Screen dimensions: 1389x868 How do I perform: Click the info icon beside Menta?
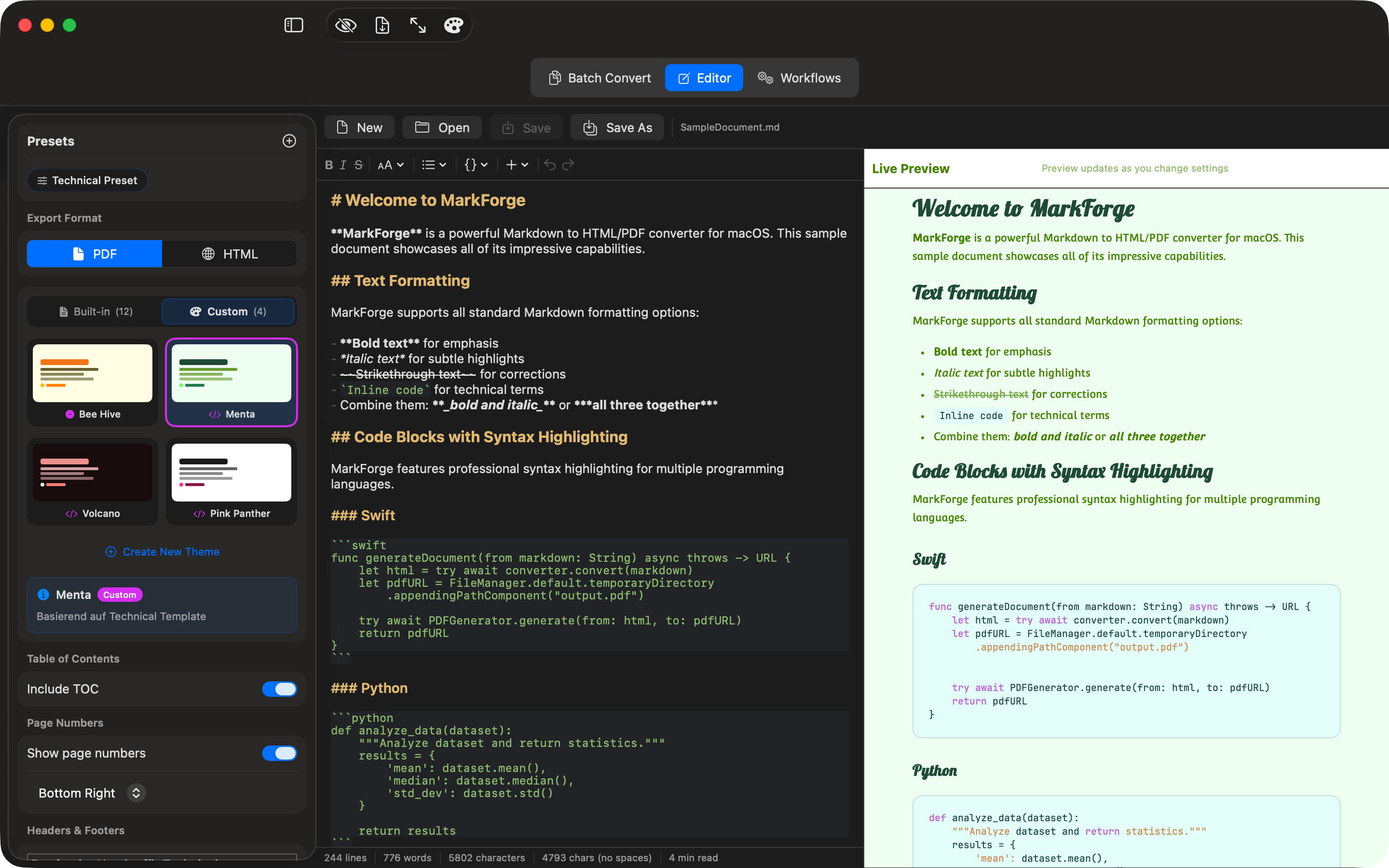coord(43,595)
